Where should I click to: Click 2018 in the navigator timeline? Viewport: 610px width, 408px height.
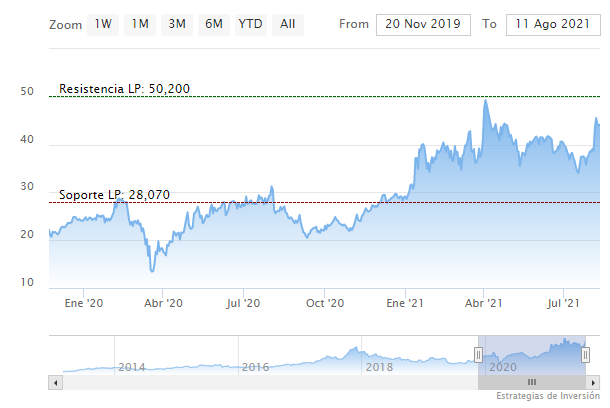tap(379, 367)
